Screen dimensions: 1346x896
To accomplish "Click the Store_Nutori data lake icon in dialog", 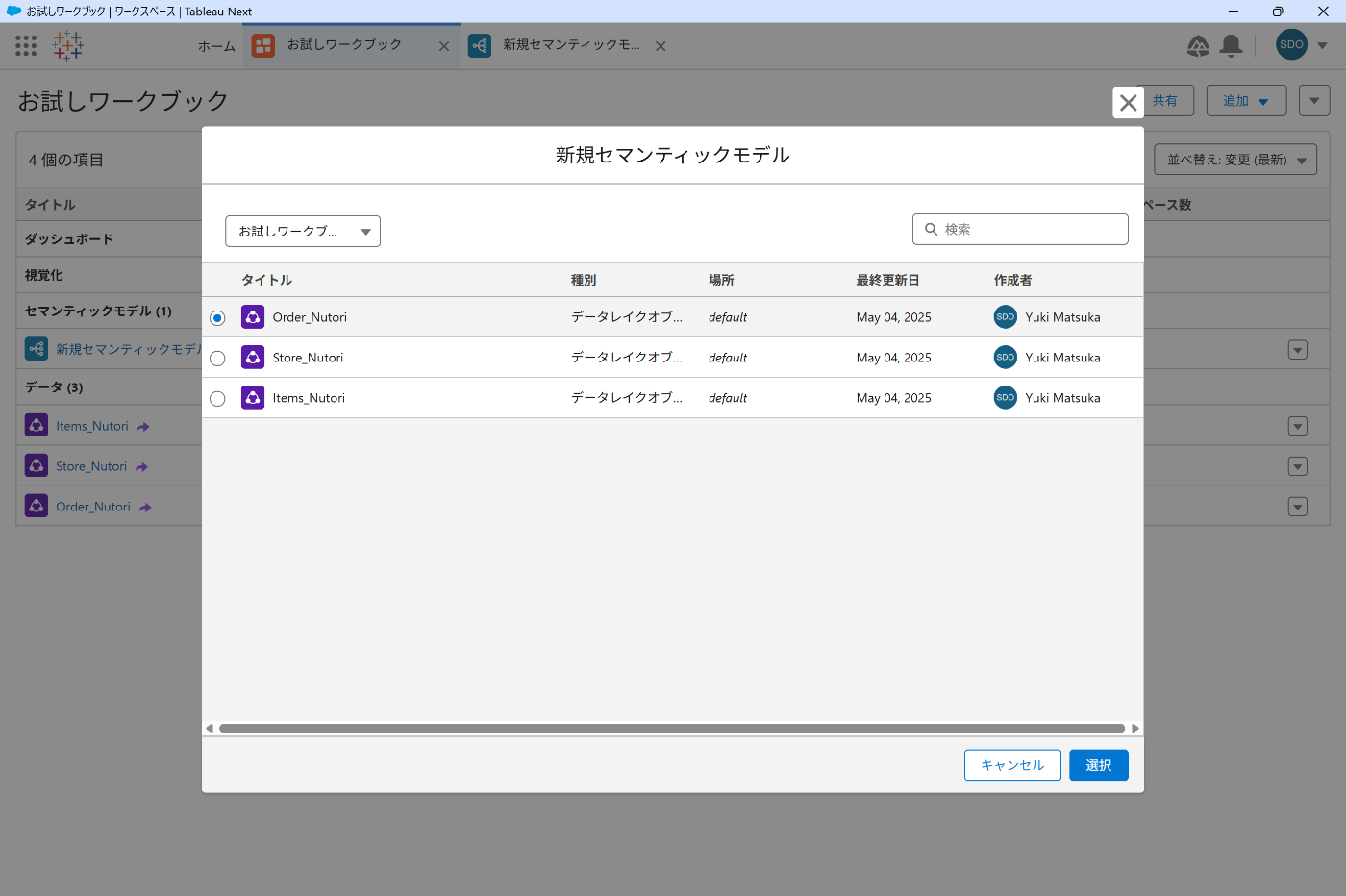I will pyautogui.click(x=253, y=357).
